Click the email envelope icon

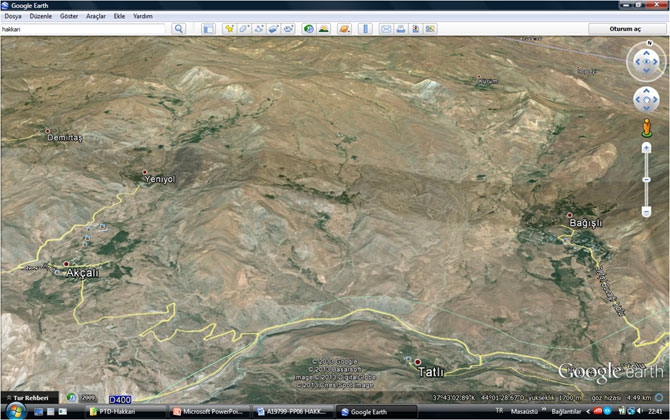(386, 29)
